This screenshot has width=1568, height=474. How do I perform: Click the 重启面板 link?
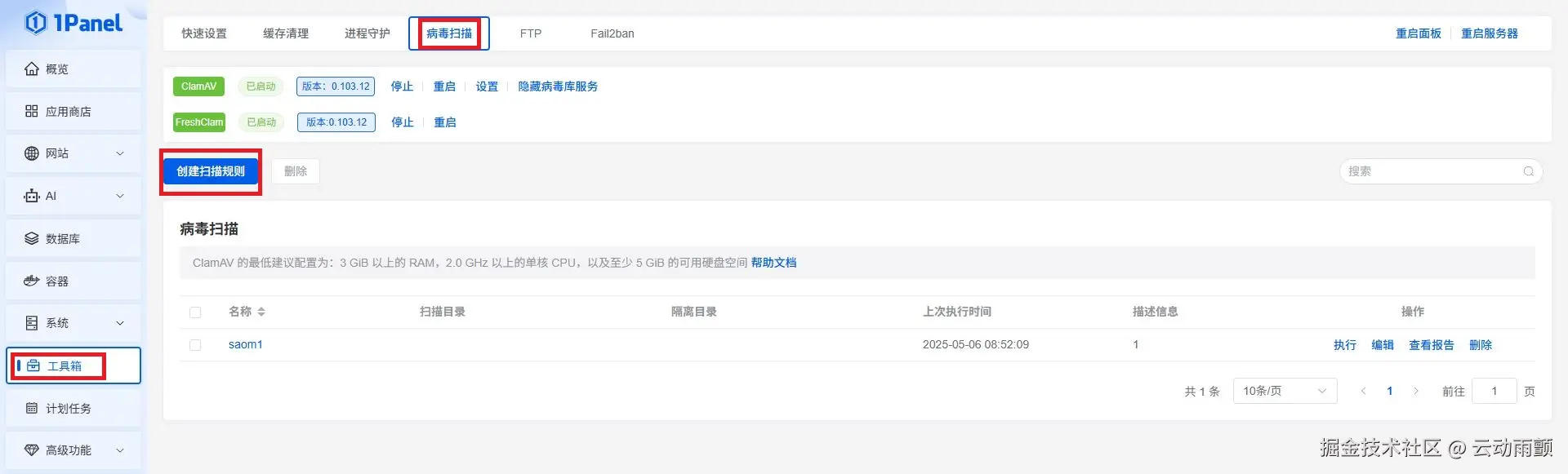coord(1419,33)
